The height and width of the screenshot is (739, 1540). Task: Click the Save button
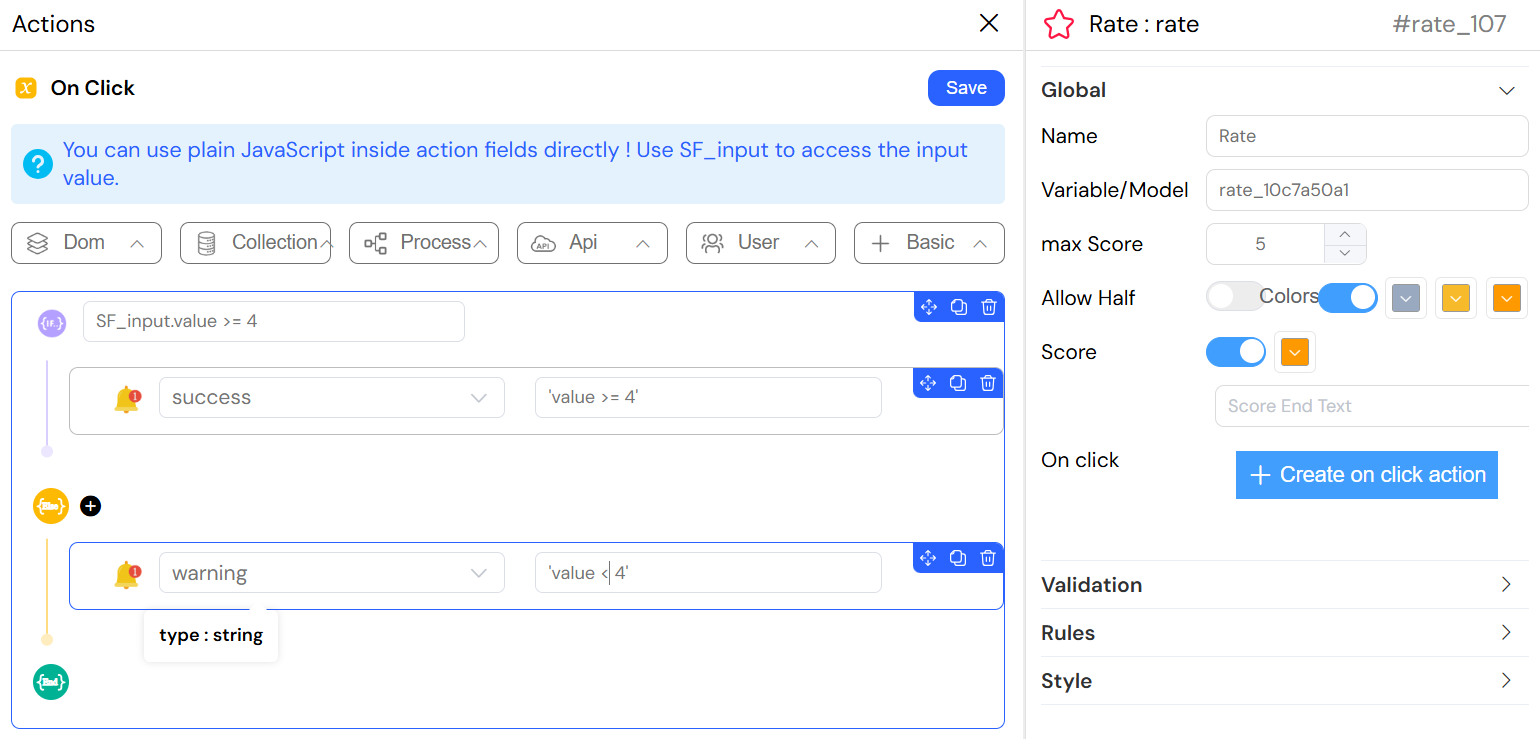(965, 88)
